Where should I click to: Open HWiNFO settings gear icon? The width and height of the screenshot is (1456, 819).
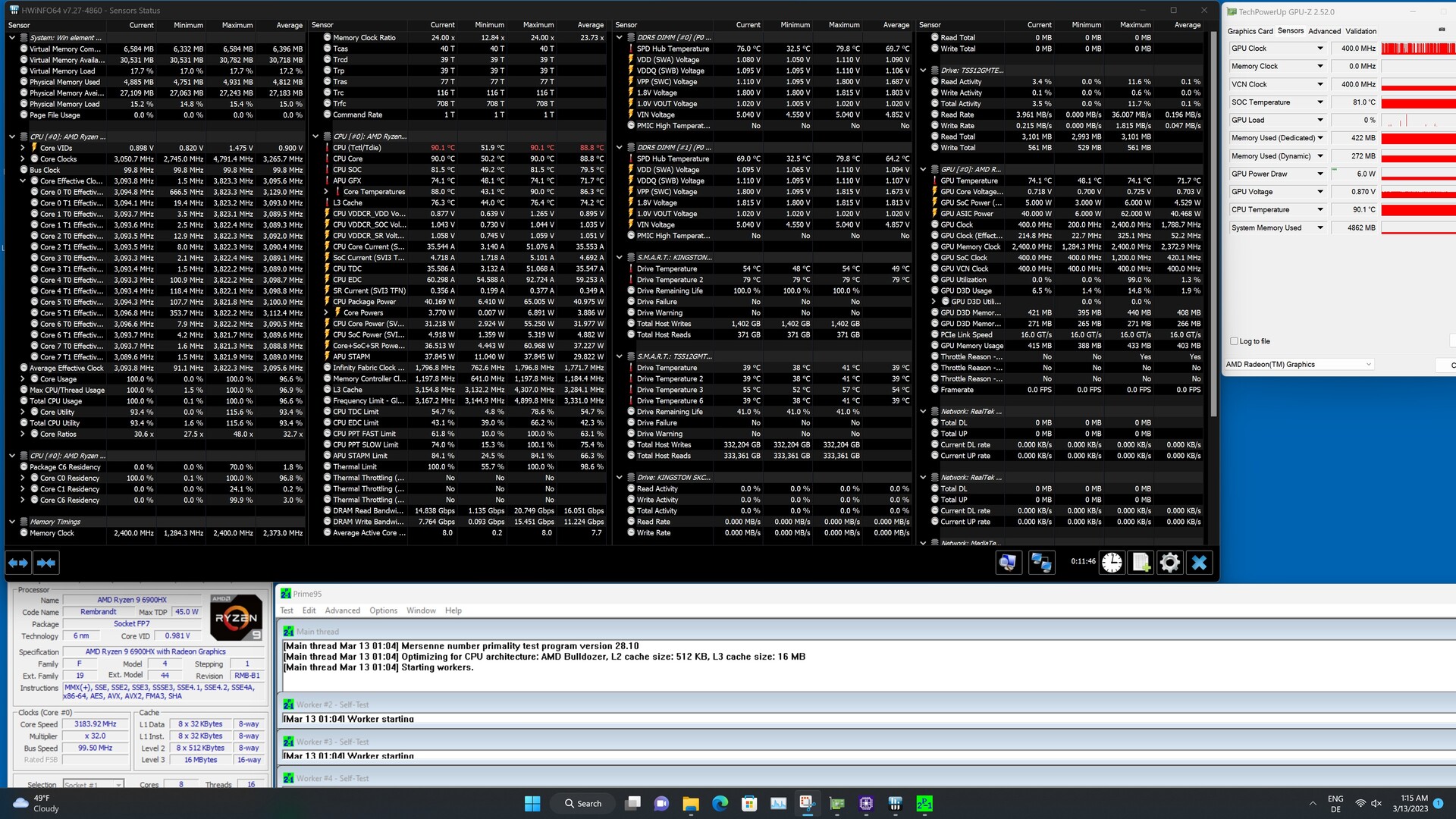coord(1170,563)
